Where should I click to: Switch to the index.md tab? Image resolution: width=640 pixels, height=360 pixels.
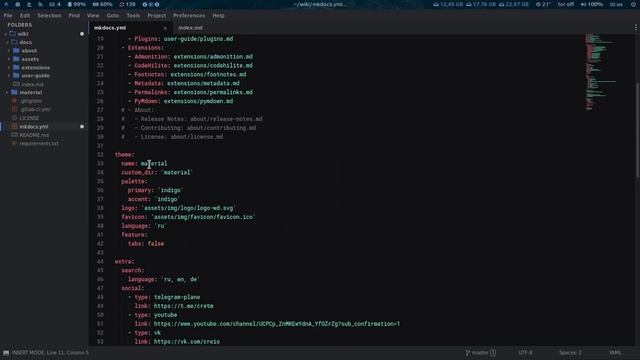(x=191, y=28)
